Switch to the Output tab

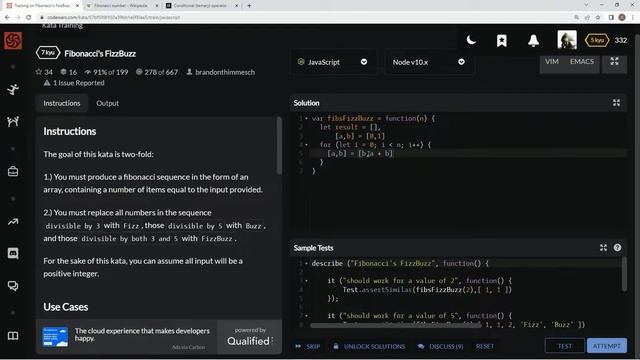point(107,103)
